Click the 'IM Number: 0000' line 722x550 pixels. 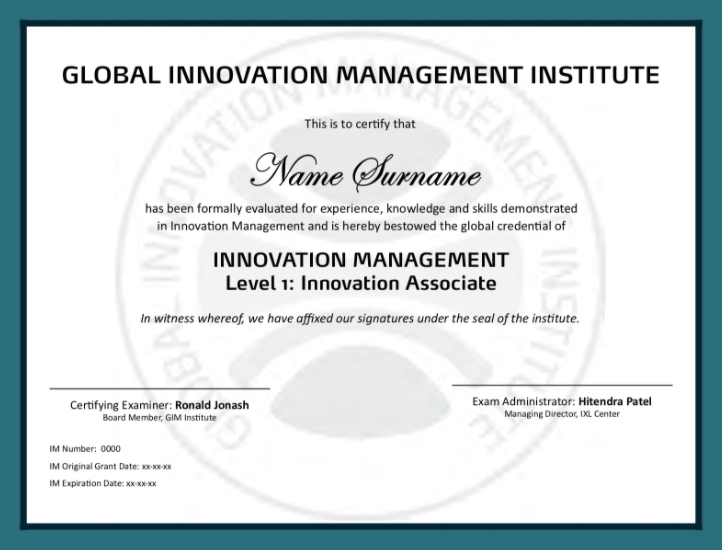click(85, 449)
